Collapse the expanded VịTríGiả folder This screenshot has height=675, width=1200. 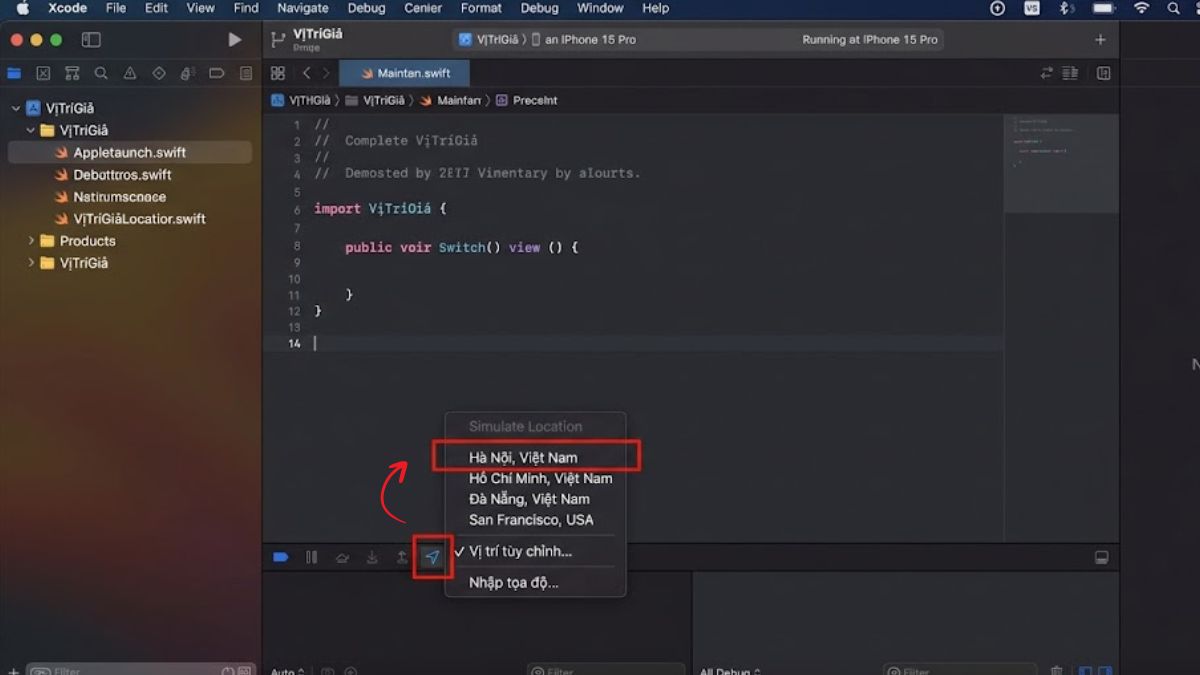[x=31, y=130]
